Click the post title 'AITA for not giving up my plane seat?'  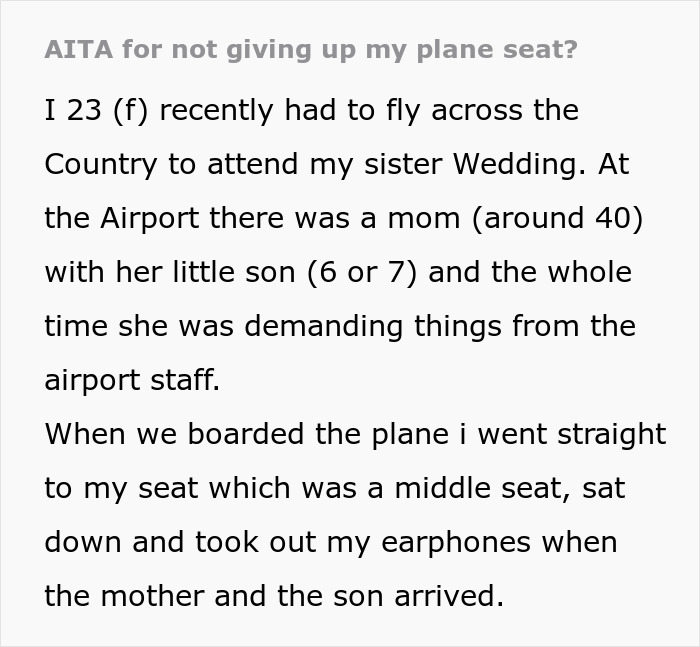(x=311, y=50)
